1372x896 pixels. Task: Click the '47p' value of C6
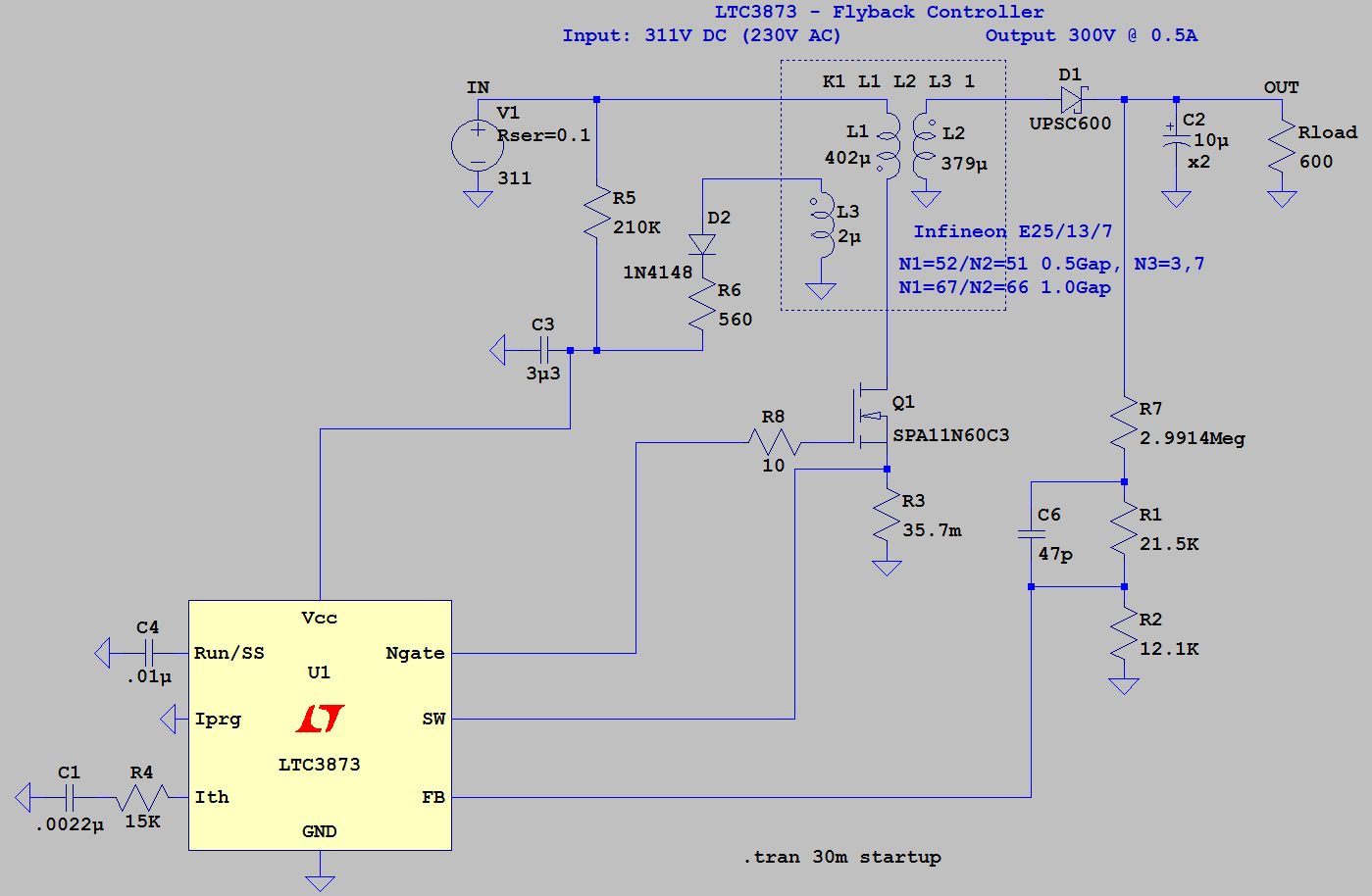[x=1055, y=554]
